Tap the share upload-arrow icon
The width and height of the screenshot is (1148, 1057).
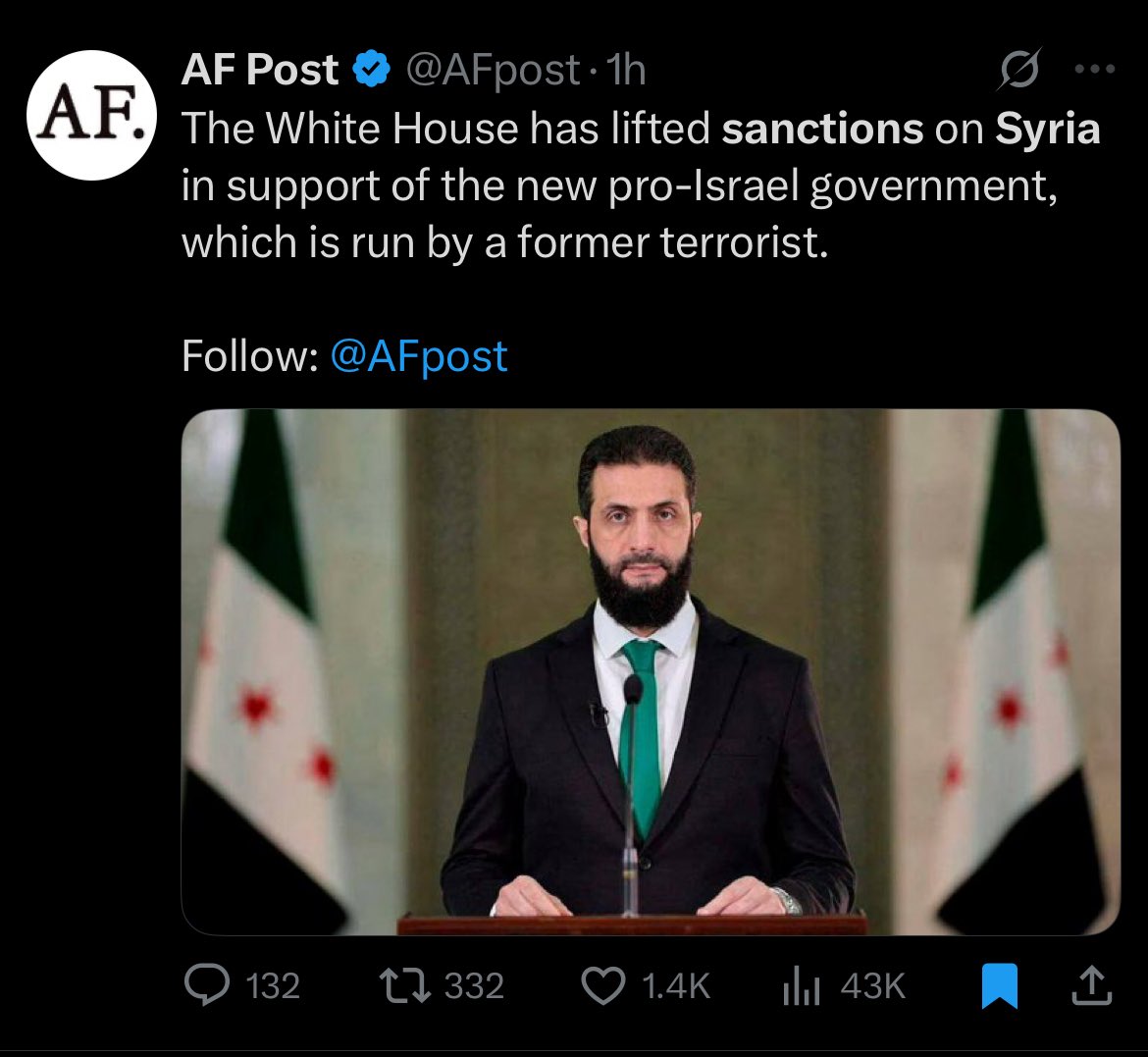pyautogui.click(x=1091, y=985)
